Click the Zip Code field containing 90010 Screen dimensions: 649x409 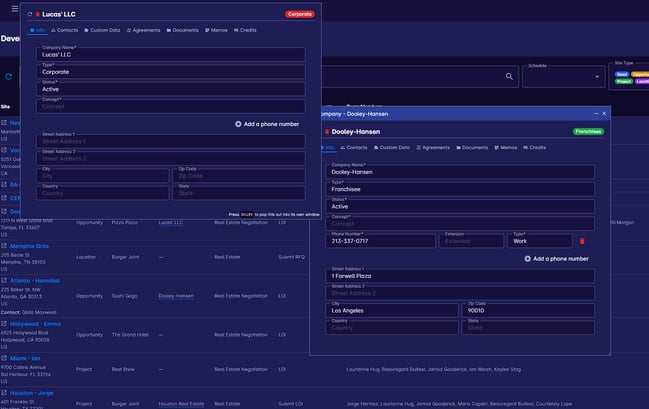527,311
